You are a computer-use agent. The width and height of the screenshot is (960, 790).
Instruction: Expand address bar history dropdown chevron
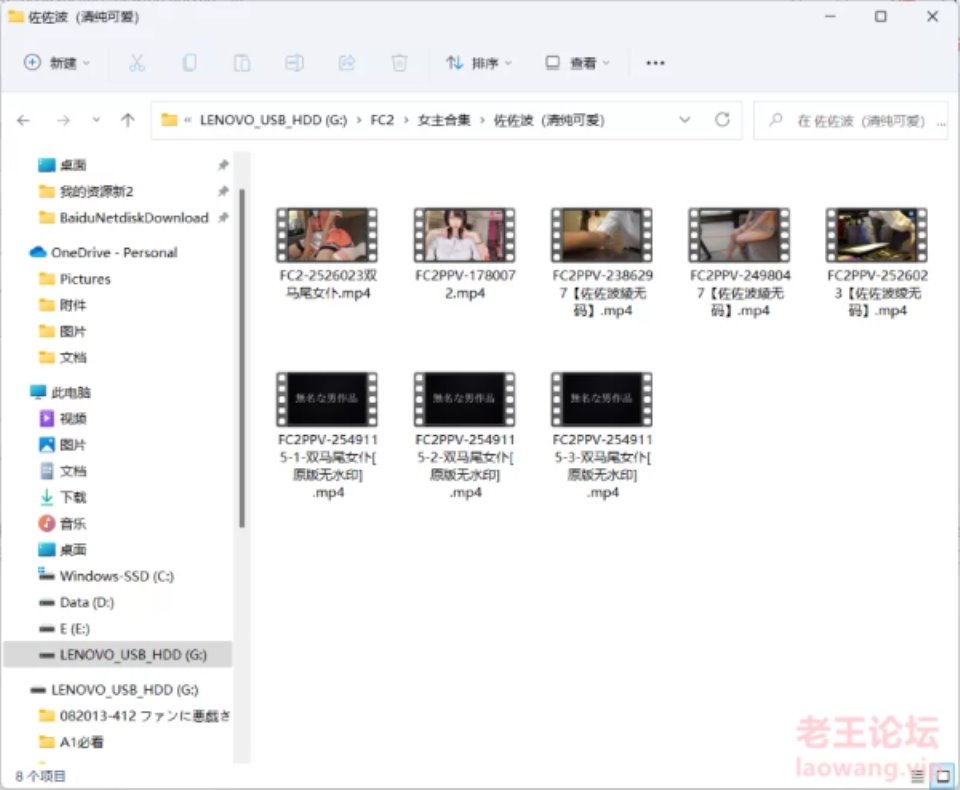pyautogui.click(x=684, y=120)
